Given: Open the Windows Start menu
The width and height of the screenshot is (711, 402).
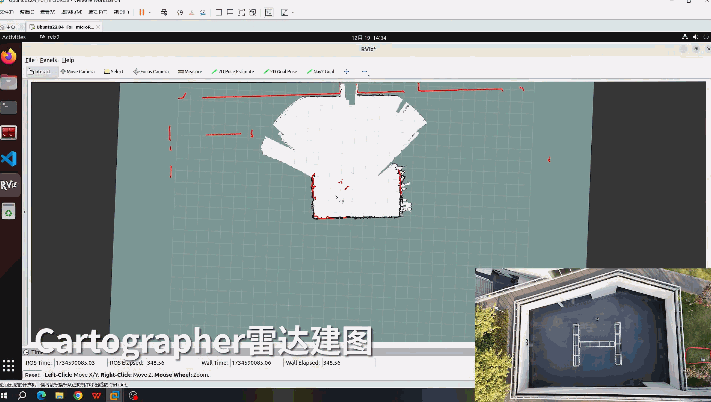Looking at the screenshot, I should pyautogui.click(x=3, y=395).
